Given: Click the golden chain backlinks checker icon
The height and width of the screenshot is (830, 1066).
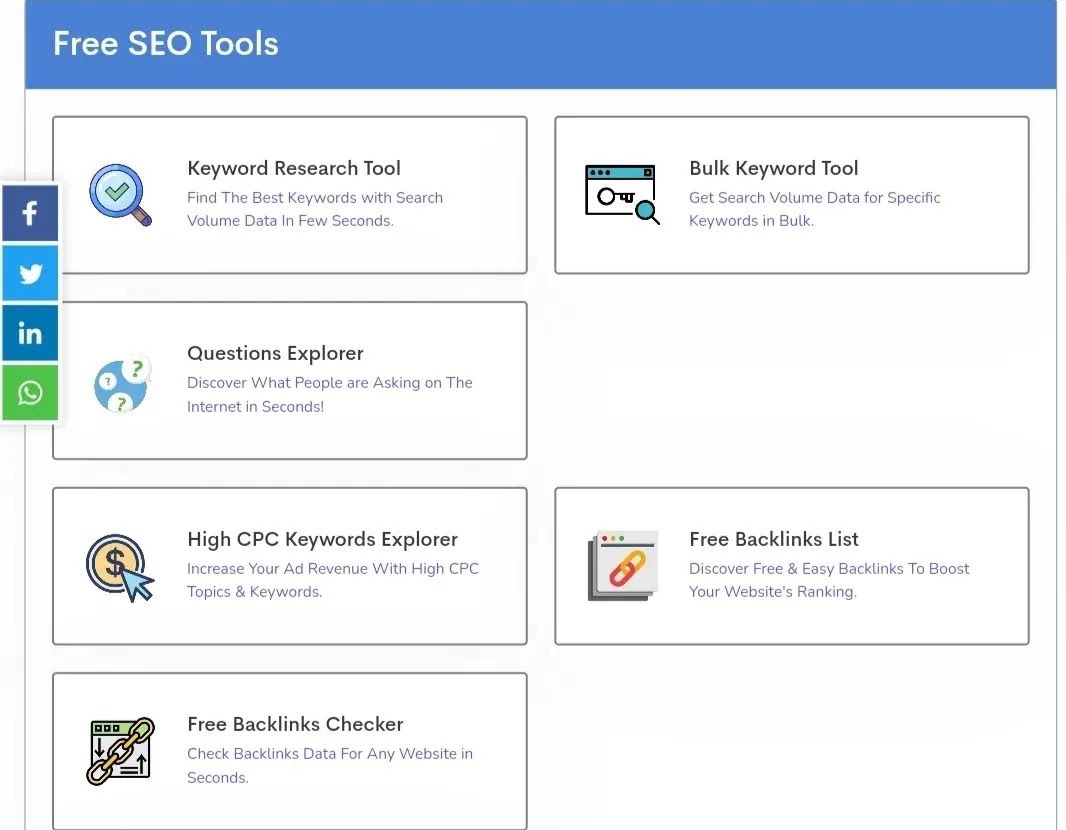Looking at the screenshot, I should click(120, 751).
